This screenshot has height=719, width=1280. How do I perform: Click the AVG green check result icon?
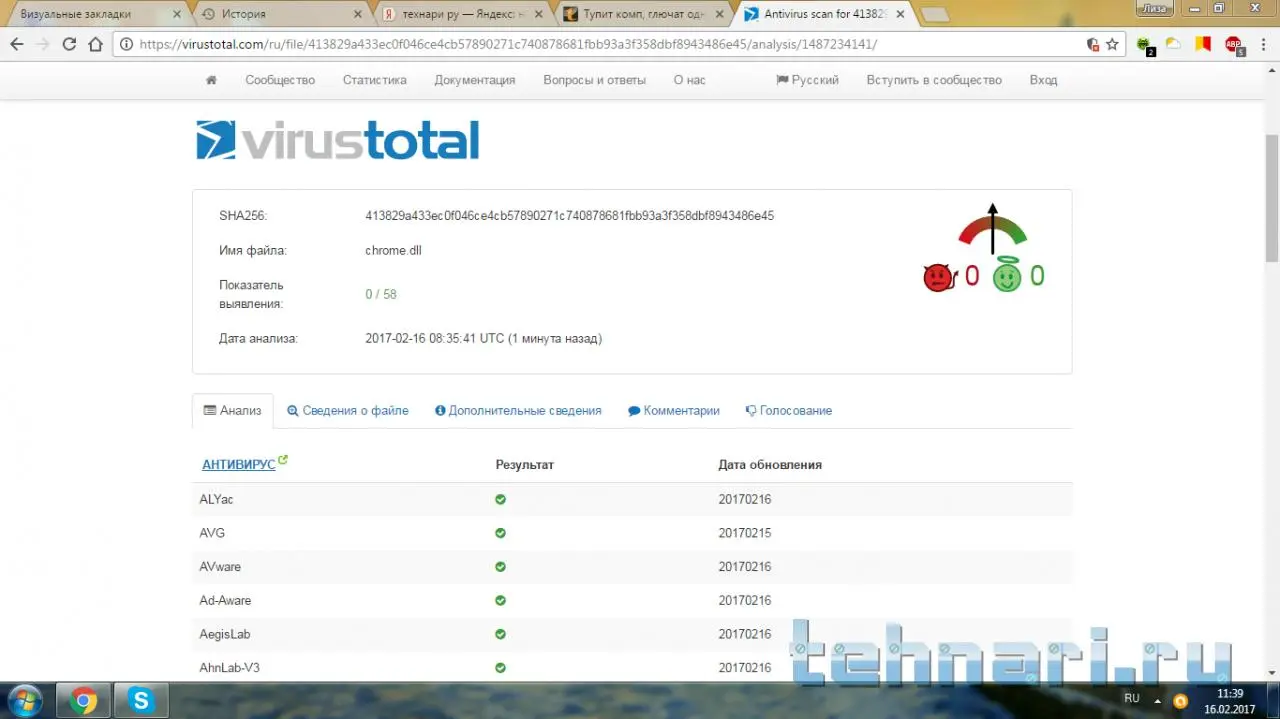click(x=500, y=533)
